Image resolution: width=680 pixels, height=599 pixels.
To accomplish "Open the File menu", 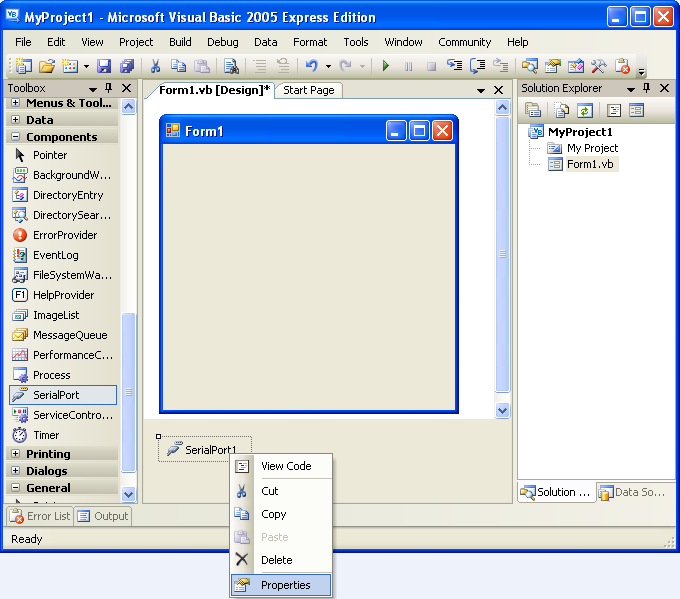I will (x=23, y=42).
